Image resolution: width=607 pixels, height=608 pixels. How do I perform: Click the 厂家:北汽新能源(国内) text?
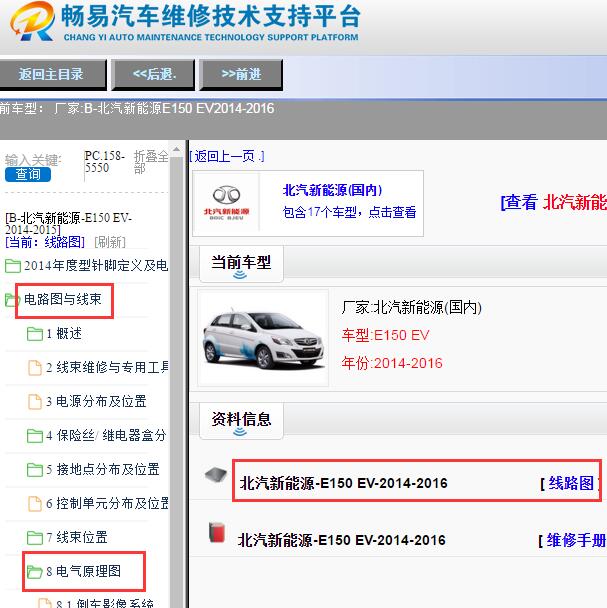coord(412,307)
